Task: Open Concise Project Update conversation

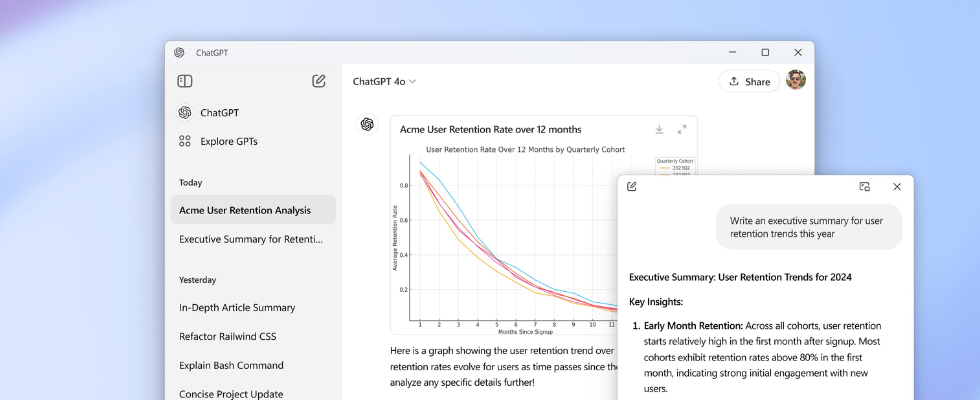Action: pyautogui.click(x=231, y=393)
